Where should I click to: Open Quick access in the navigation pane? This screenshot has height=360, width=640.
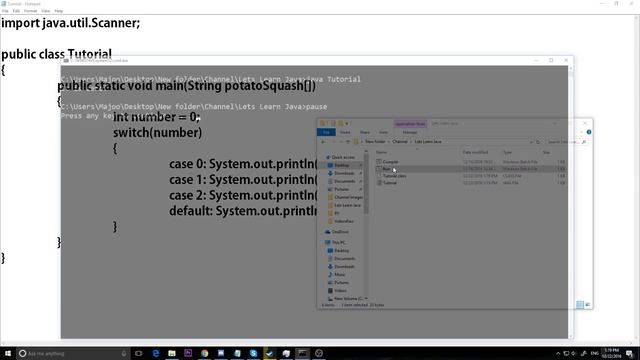click(x=343, y=157)
